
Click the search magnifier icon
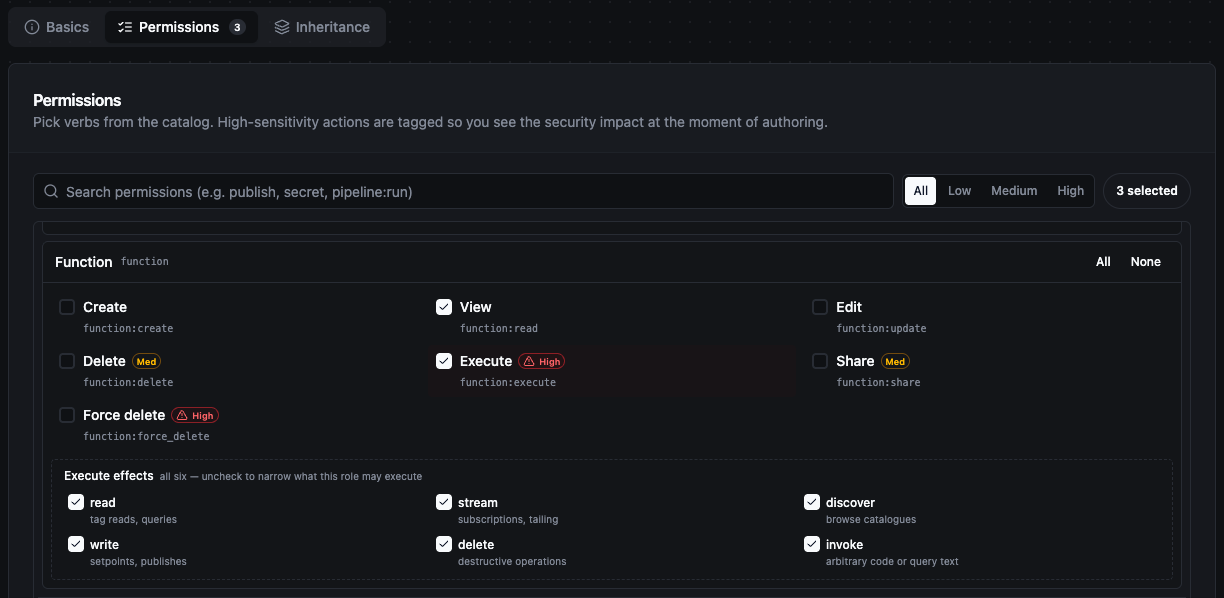pyautogui.click(x=51, y=191)
